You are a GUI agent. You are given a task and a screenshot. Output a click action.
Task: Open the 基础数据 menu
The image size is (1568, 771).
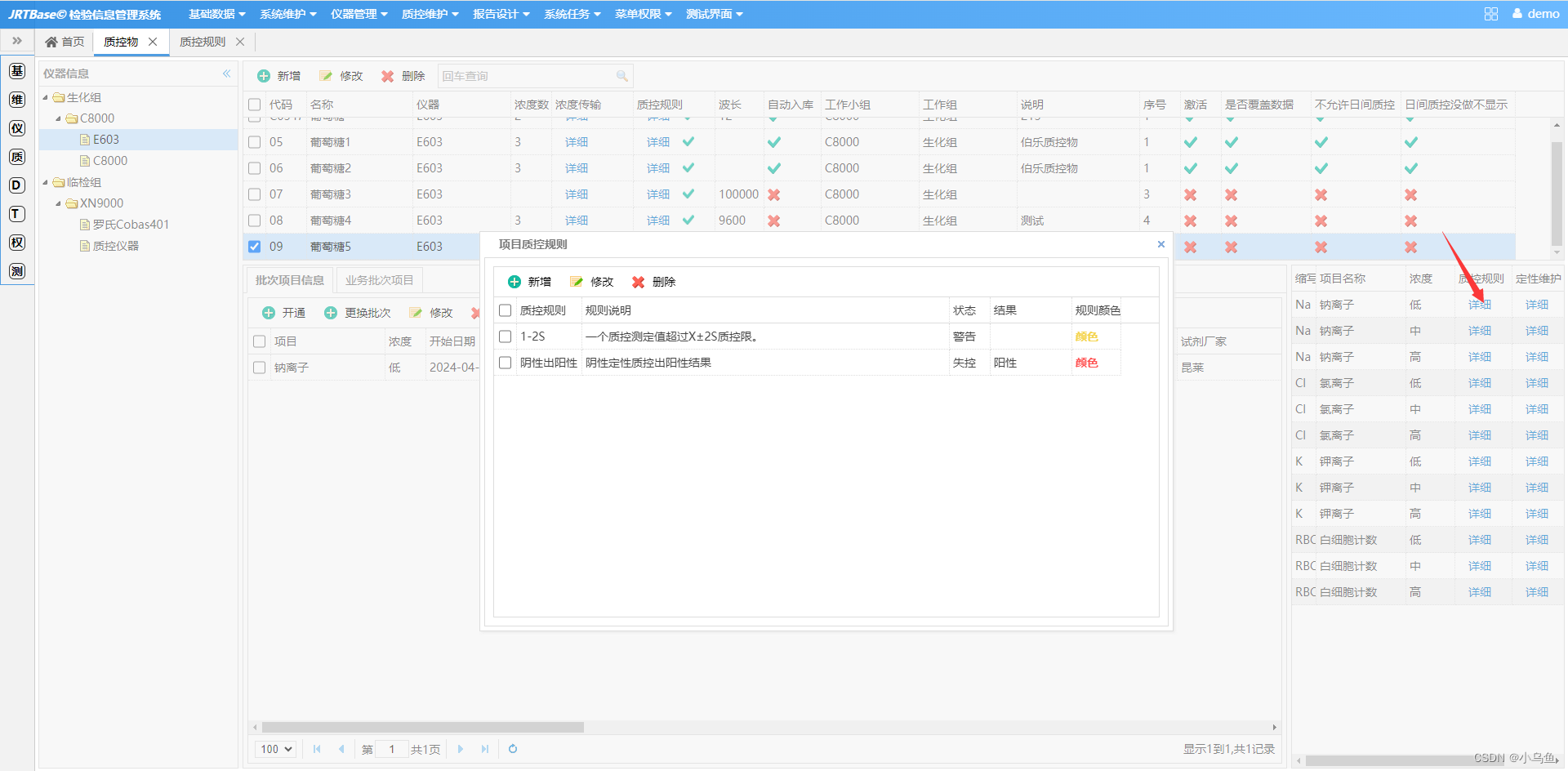(x=216, y=14)
